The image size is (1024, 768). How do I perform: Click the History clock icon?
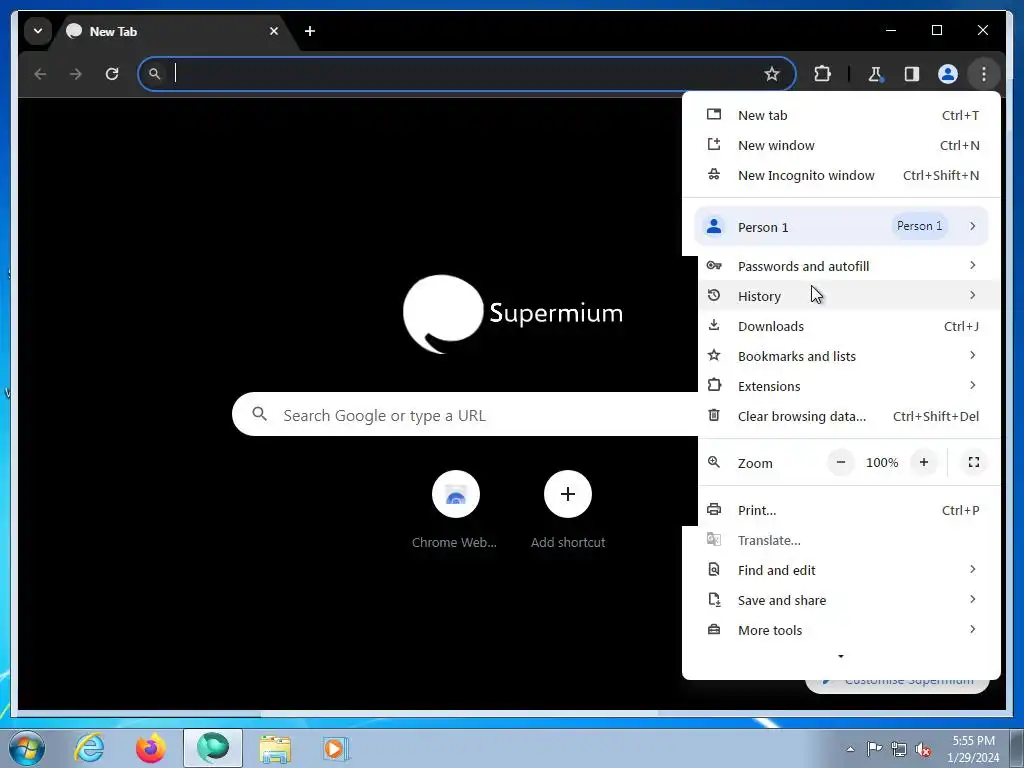click(714, 295)
